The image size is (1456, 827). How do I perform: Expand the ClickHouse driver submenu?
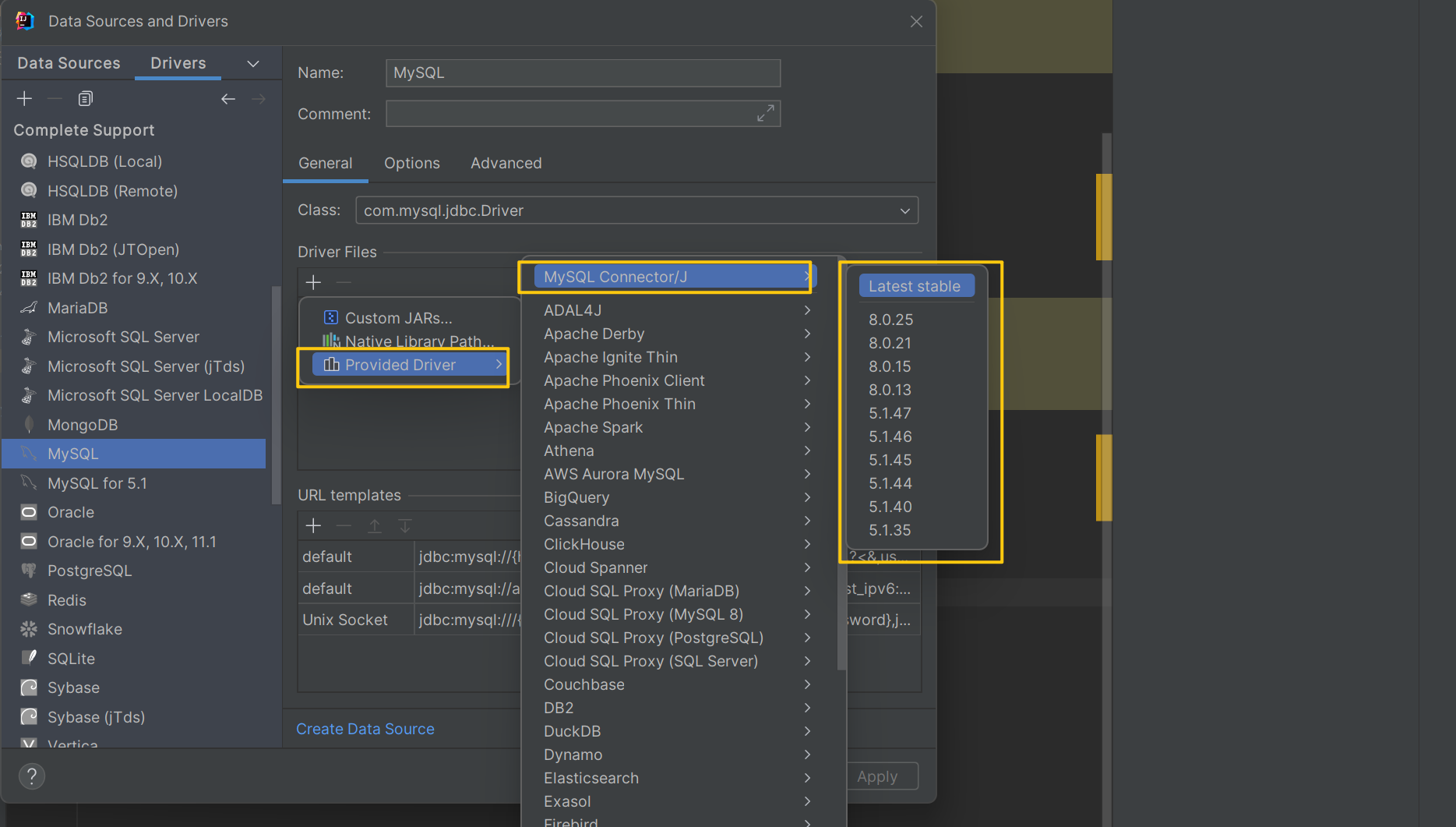(807, 544)
